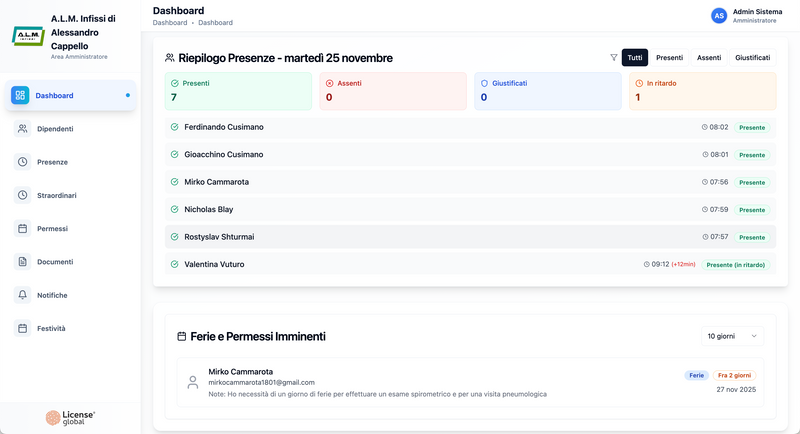Select Valentina Vuturo attendance row

(x=470, y=264)
